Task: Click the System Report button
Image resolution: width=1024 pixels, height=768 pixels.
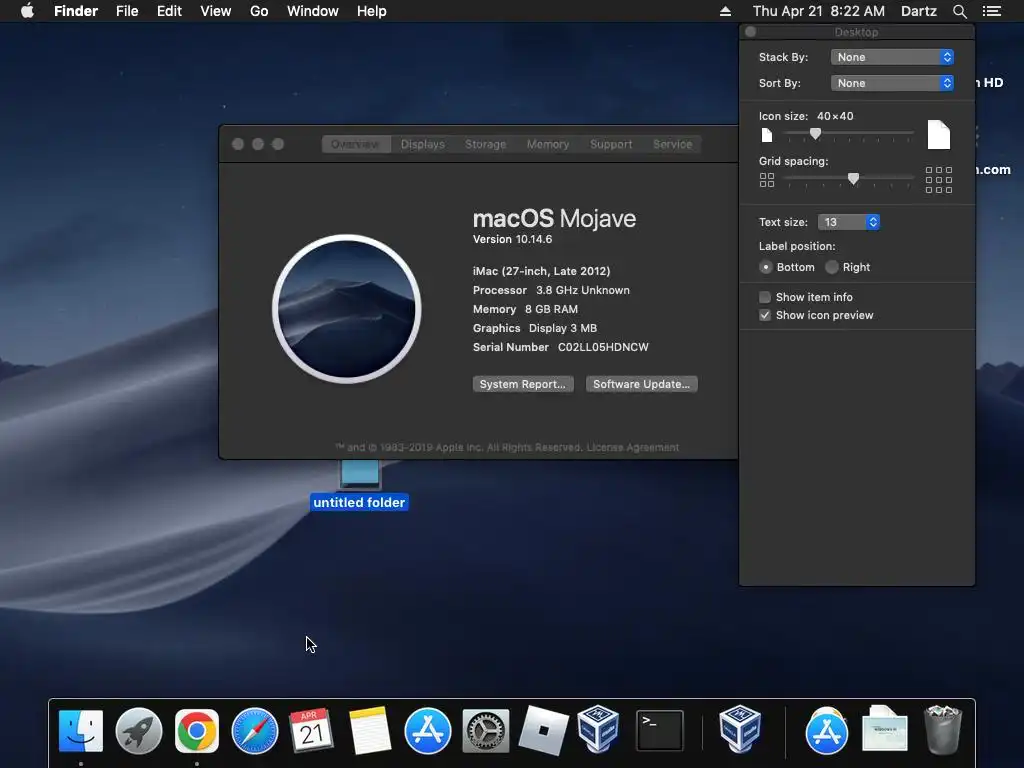Action: point(523,384)
